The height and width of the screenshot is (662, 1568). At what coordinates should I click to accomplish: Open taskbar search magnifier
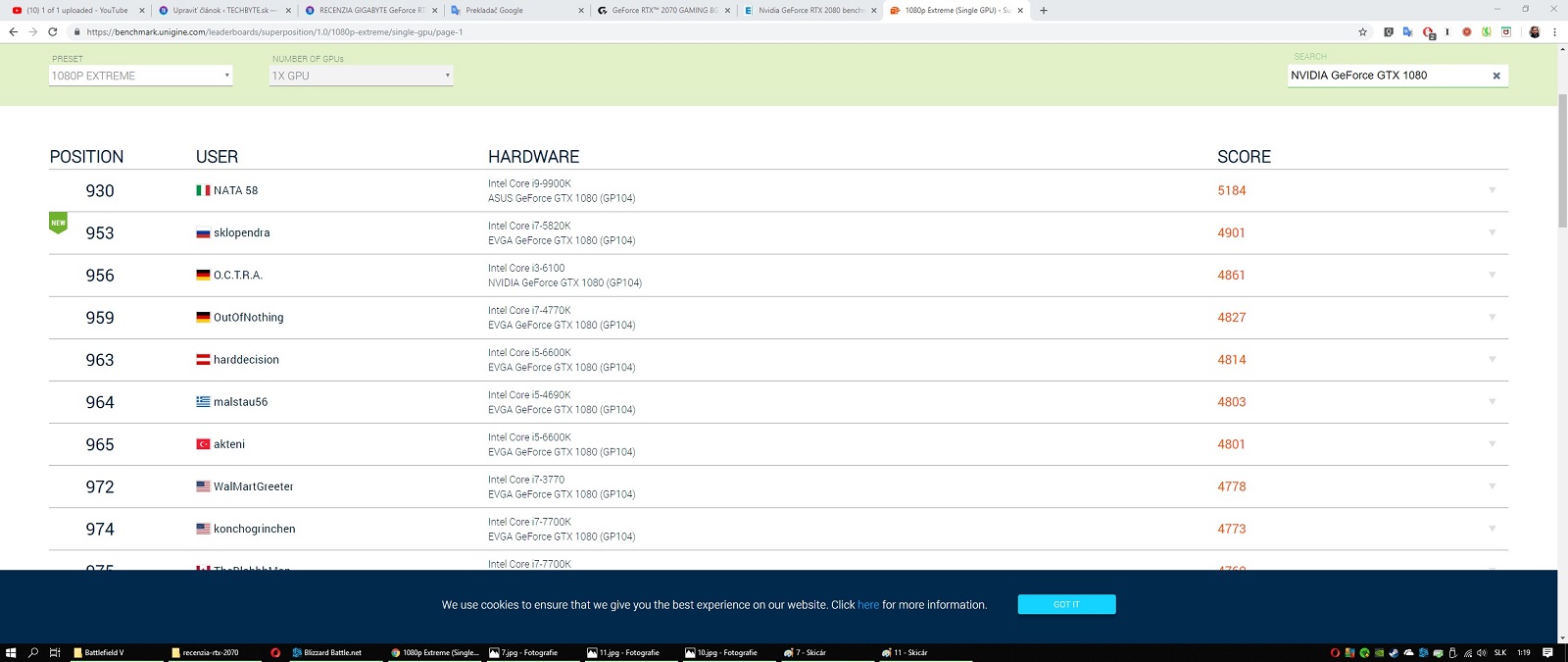tap(33, 652)
